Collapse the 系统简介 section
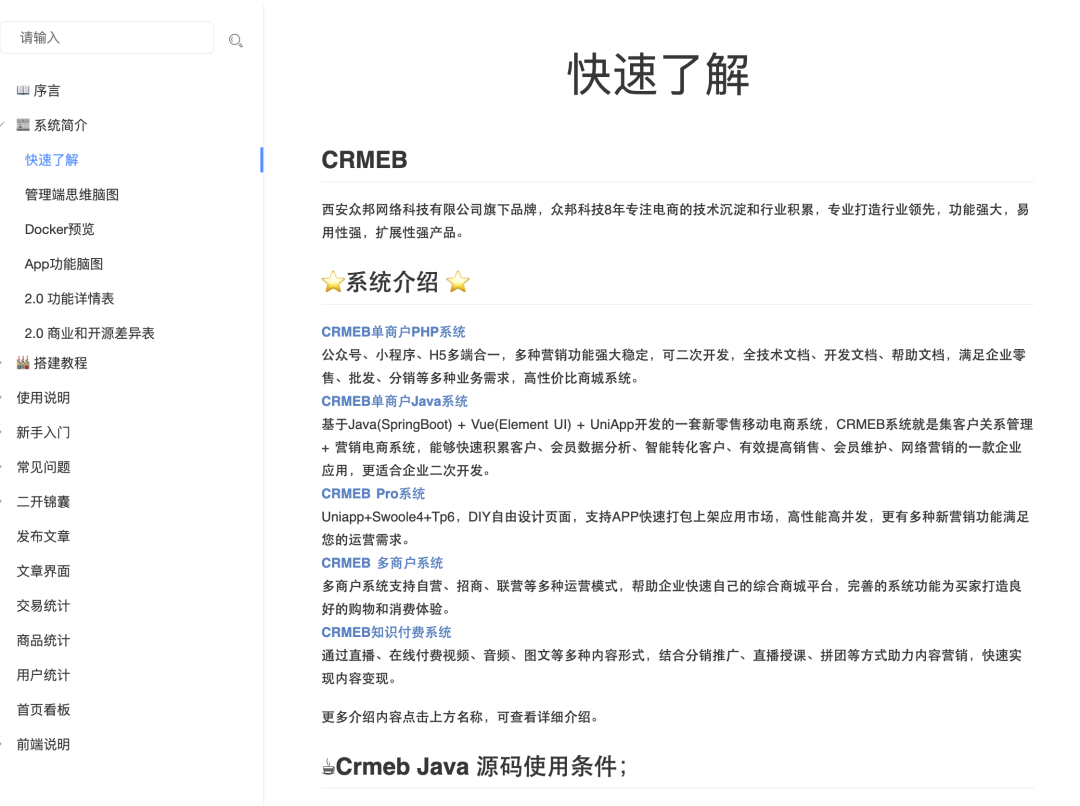The width and height of the screenshot is (1080, 806). pos(3,125)
